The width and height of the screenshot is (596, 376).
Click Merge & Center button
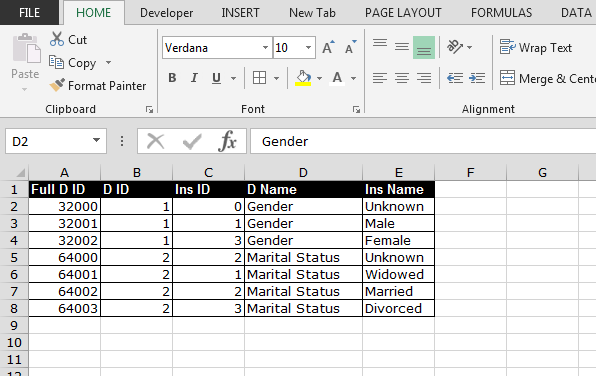click(x=547, y=78)
